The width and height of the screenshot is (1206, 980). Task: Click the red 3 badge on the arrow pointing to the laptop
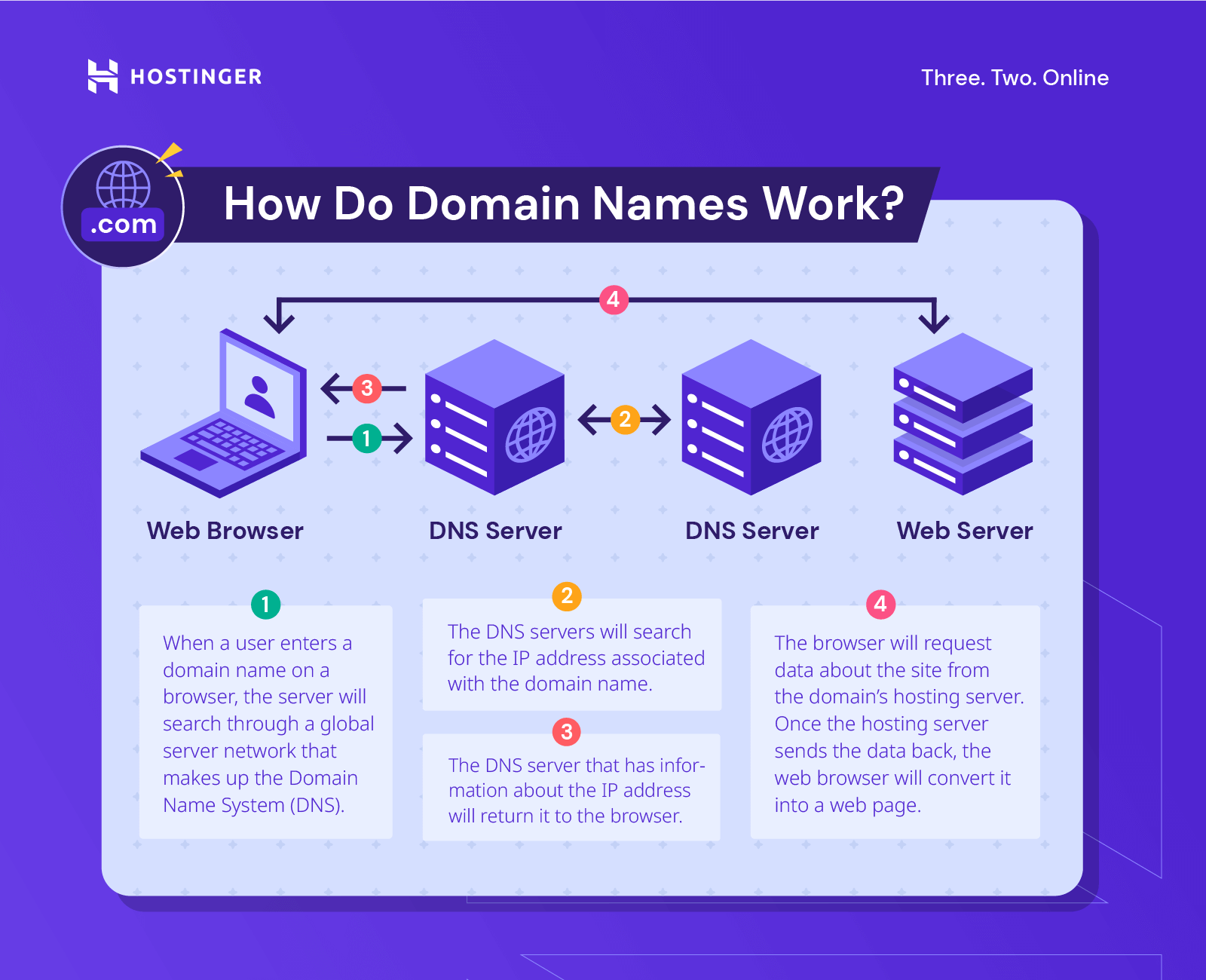point(366,388)
